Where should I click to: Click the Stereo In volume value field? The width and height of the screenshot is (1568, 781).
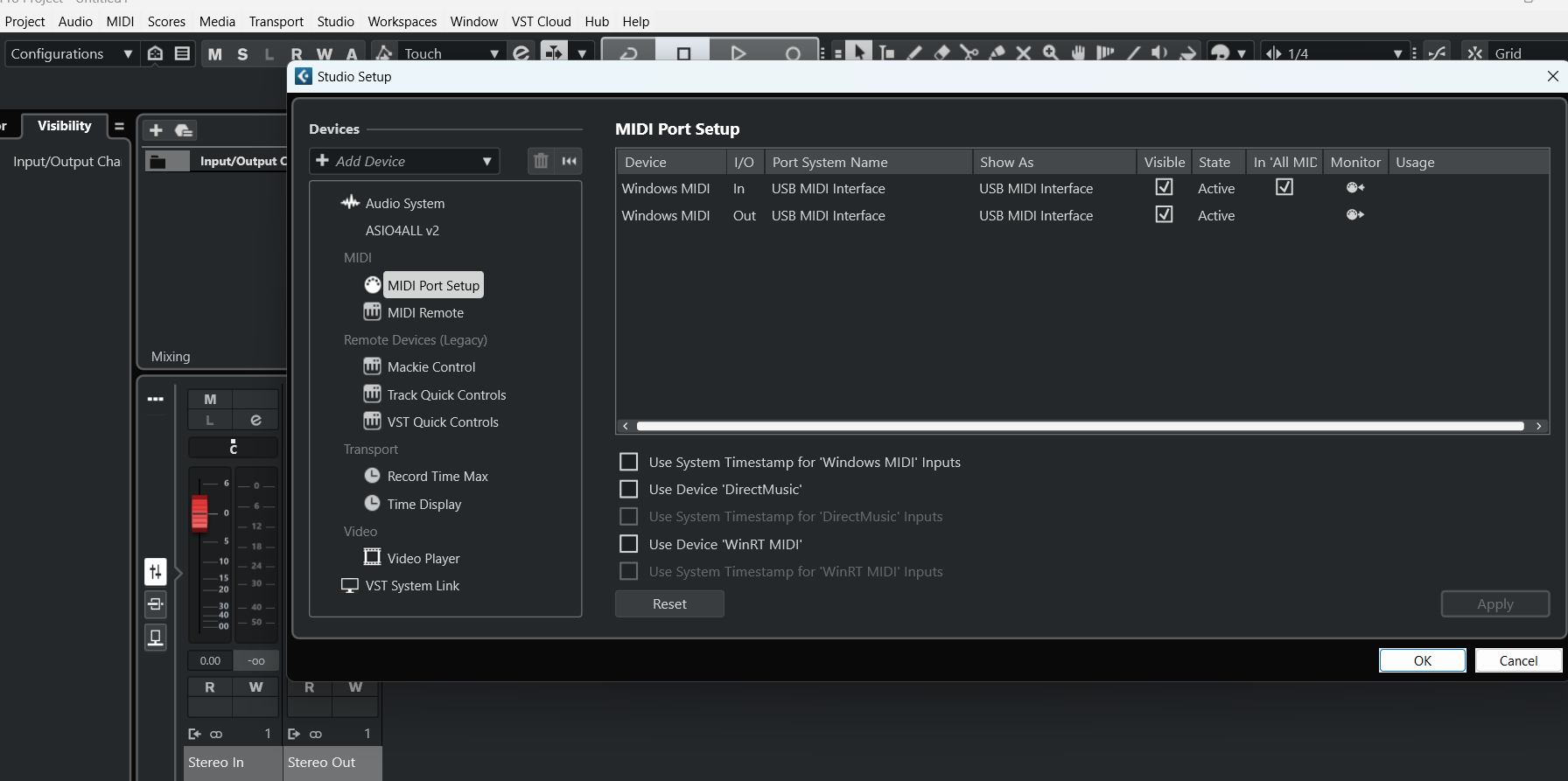(x=210, y=660)
